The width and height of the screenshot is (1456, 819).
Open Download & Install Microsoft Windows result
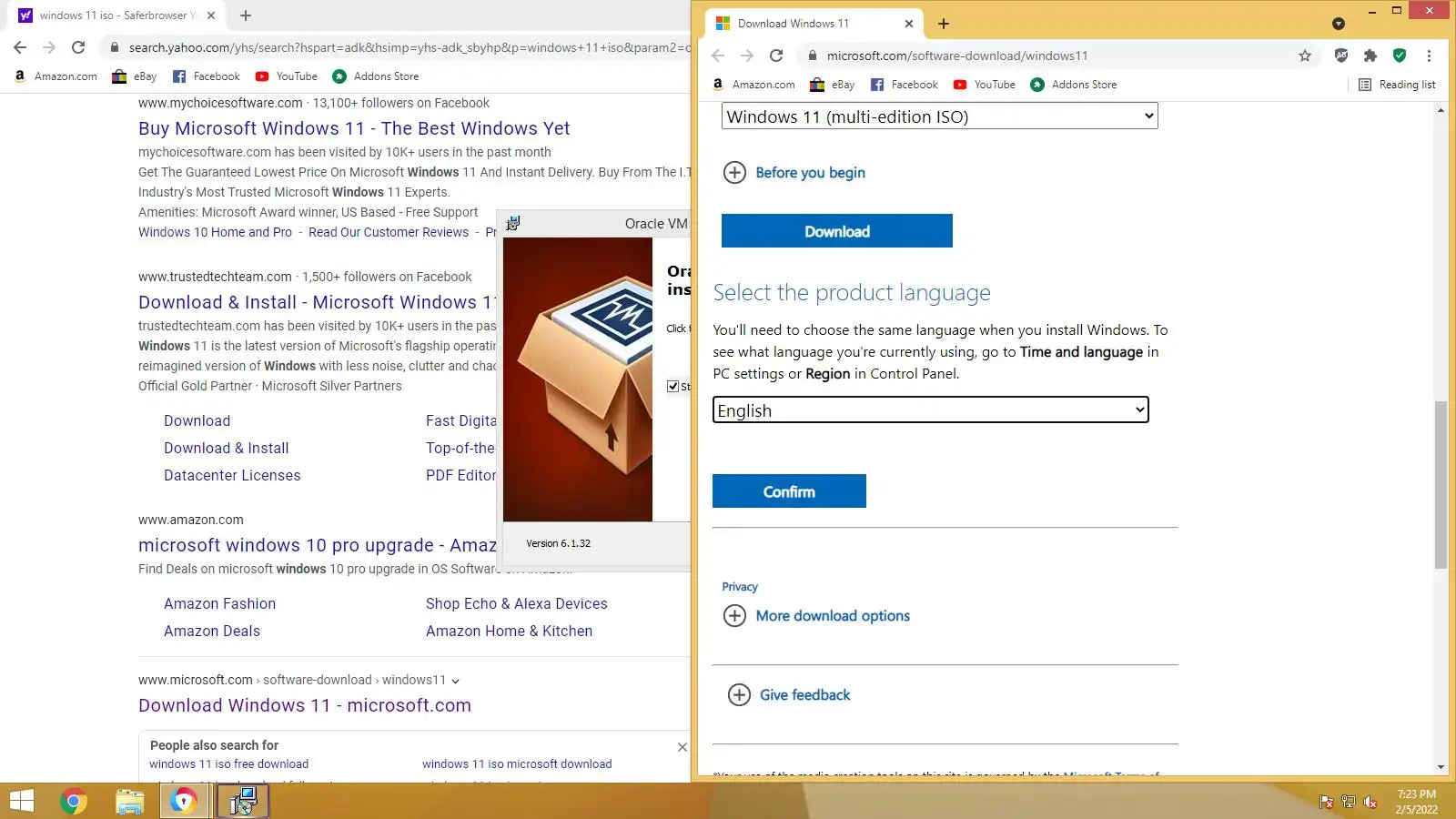[x=317, y=302]
